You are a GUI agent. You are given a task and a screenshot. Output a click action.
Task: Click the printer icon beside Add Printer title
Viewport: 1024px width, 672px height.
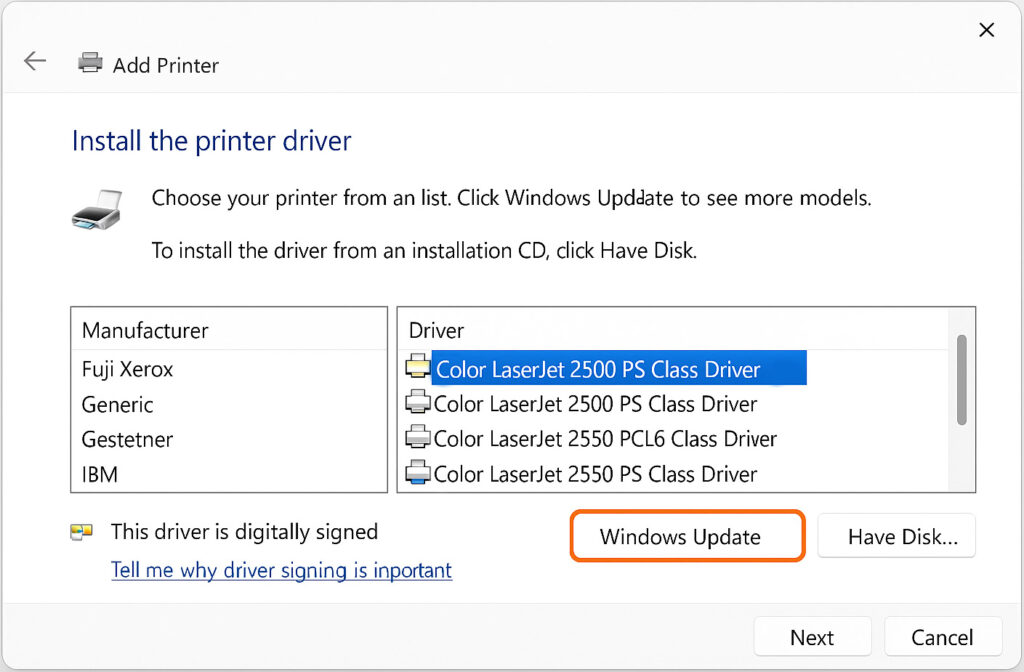click(90, 63)
